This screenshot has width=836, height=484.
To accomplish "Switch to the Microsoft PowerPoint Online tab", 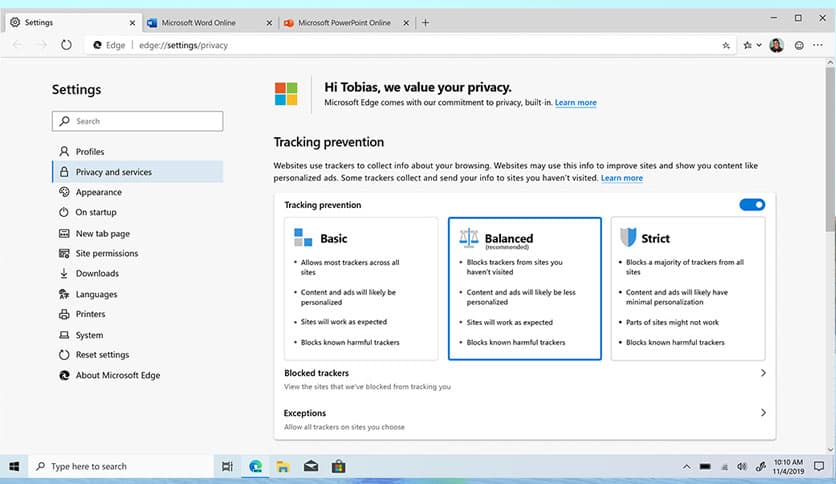I will [x=340, y=22].
